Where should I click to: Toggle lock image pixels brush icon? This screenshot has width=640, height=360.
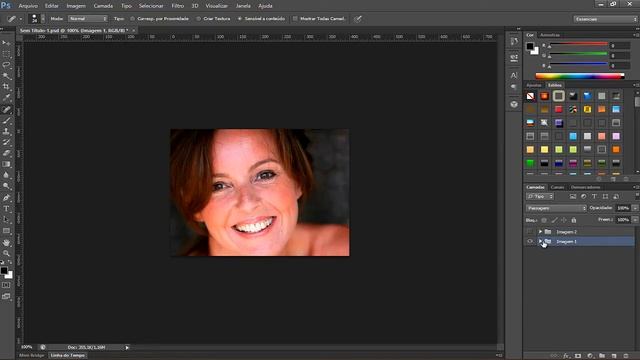(x=554, y=220)
